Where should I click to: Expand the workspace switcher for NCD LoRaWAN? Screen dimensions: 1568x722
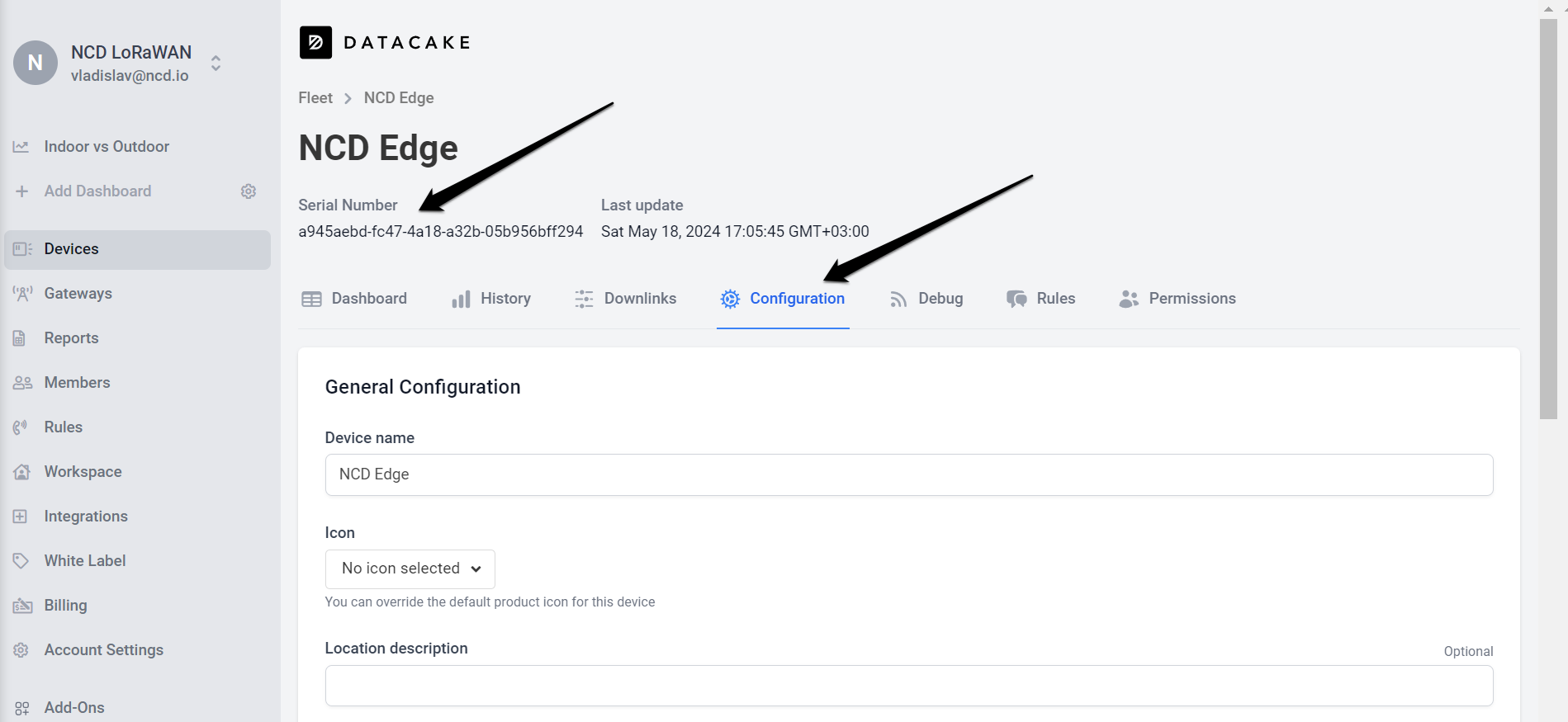coord(215,62)
